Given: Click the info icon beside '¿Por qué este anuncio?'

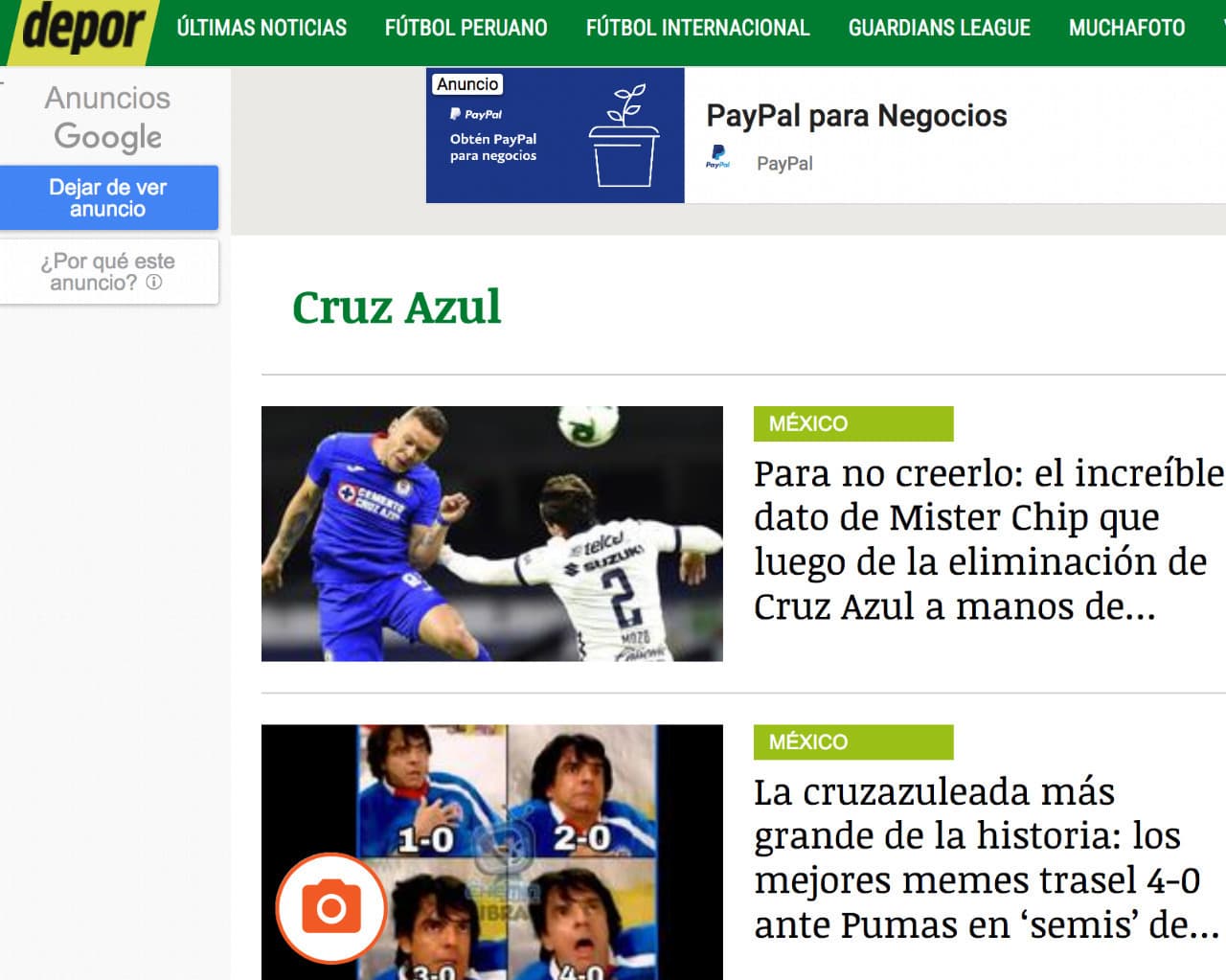Looking at the screenshot, I should [x=154, y=283].
